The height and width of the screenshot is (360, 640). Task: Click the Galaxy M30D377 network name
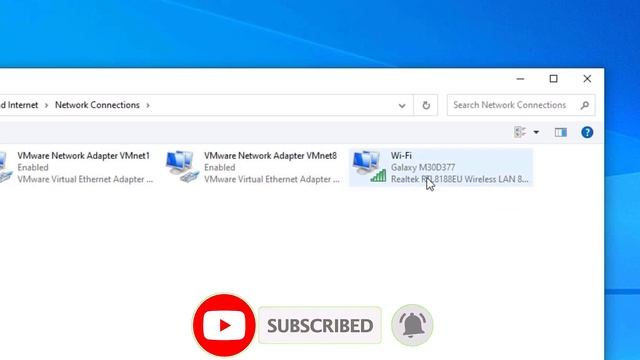[x=423, y=167]
